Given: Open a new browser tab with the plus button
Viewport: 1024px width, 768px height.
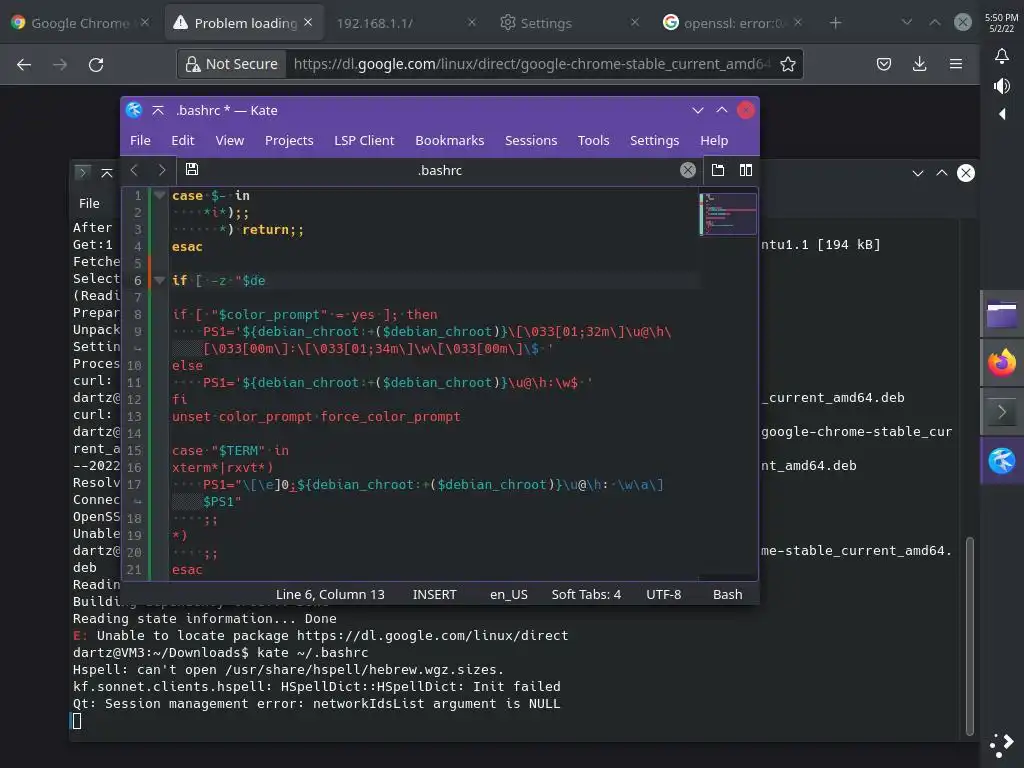Looking at the screenshot, I should [835, 23].
